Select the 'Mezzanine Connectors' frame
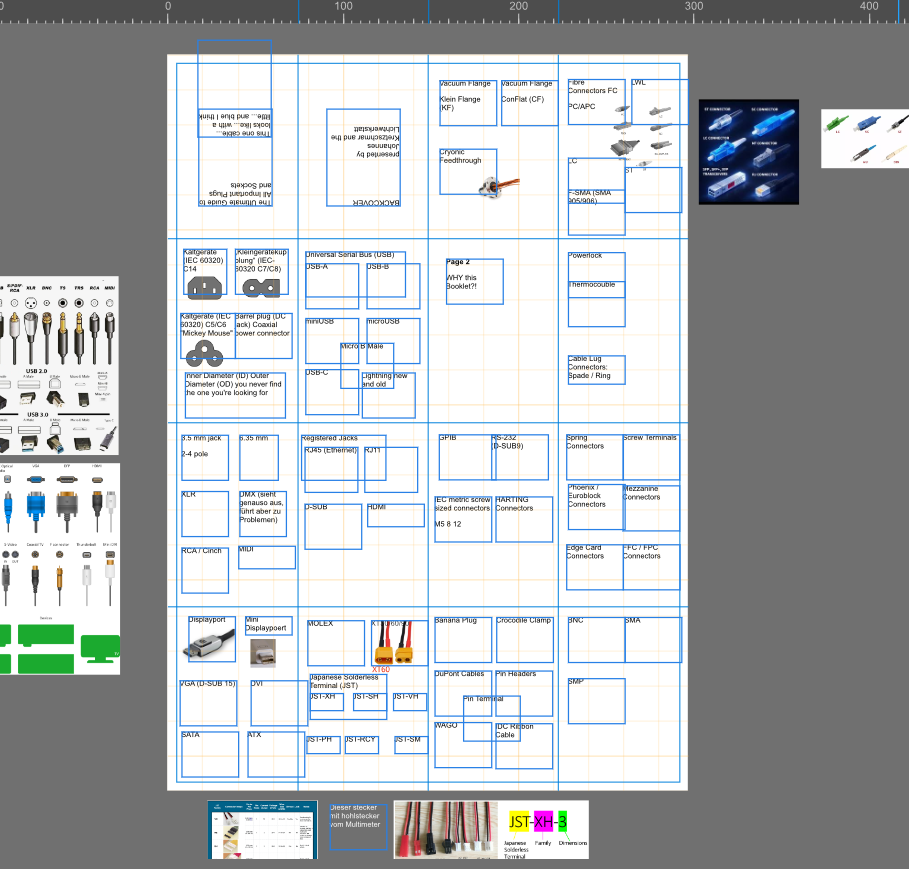909x869 pixels. [652, 508]
